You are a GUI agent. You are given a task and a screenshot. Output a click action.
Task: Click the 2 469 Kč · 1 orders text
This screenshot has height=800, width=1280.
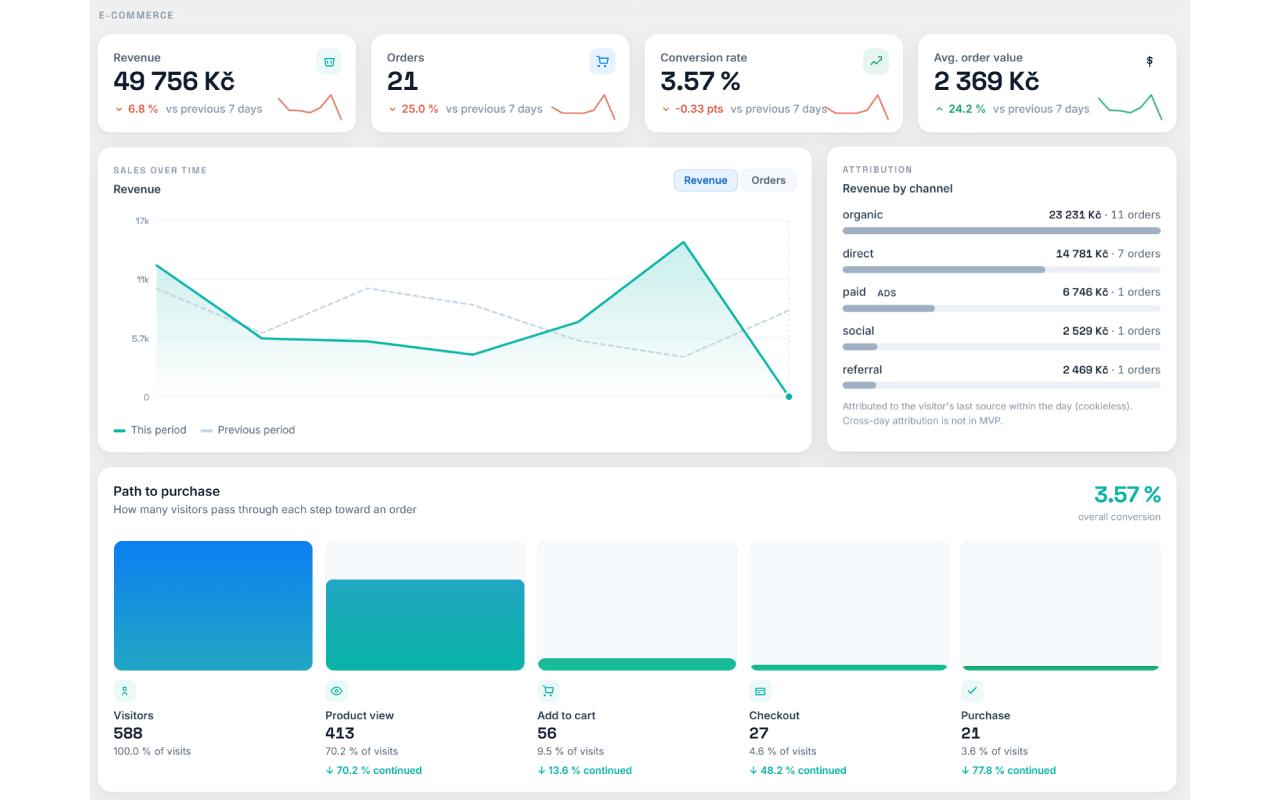[x=1112, y=370]
